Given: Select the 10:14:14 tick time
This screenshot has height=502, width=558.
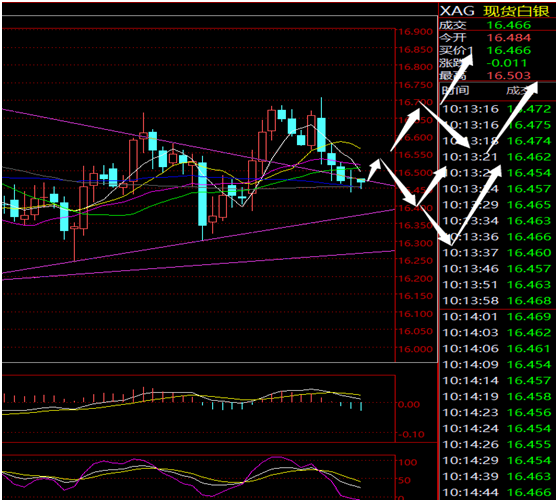Looking at the screenshot, I should (470, 381).
